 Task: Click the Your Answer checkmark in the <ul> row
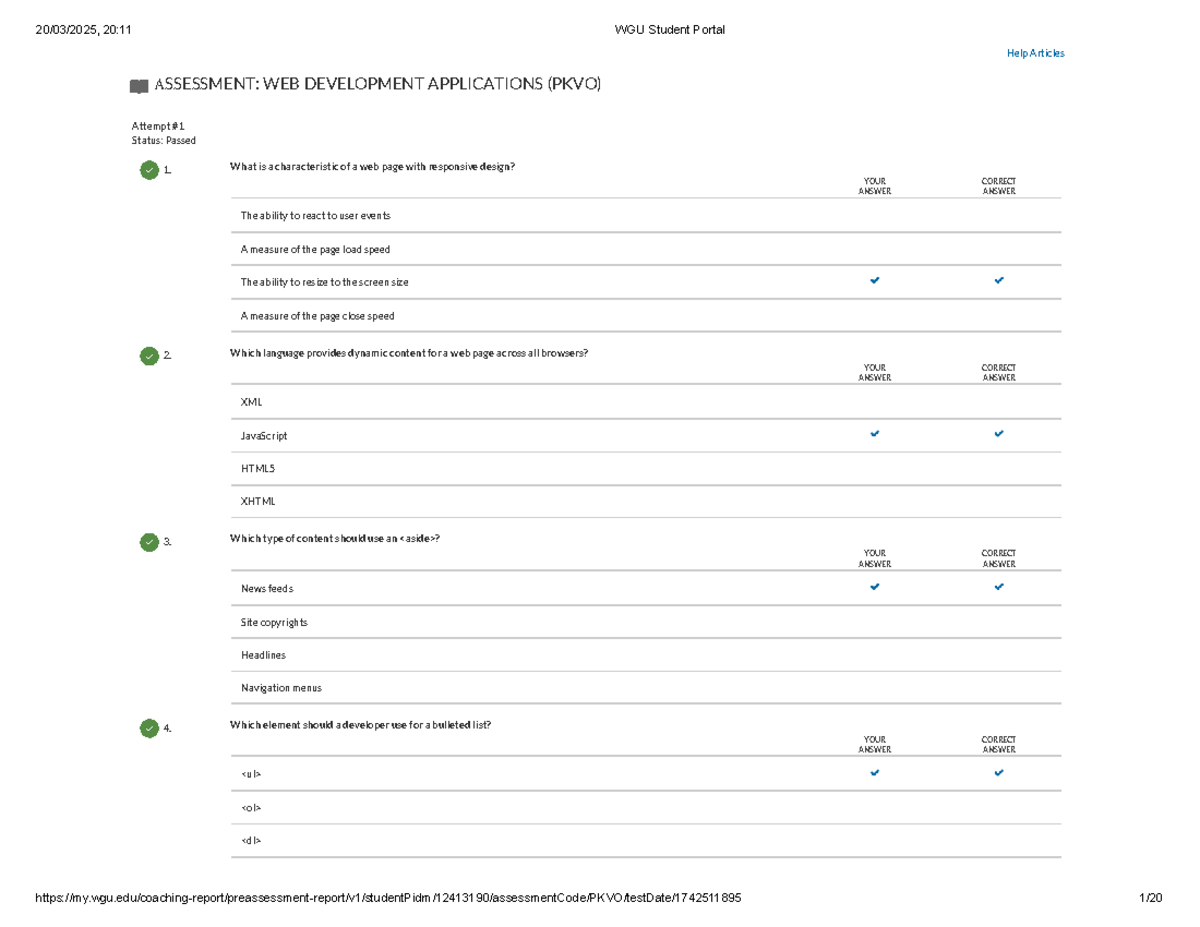click(875, 773)
